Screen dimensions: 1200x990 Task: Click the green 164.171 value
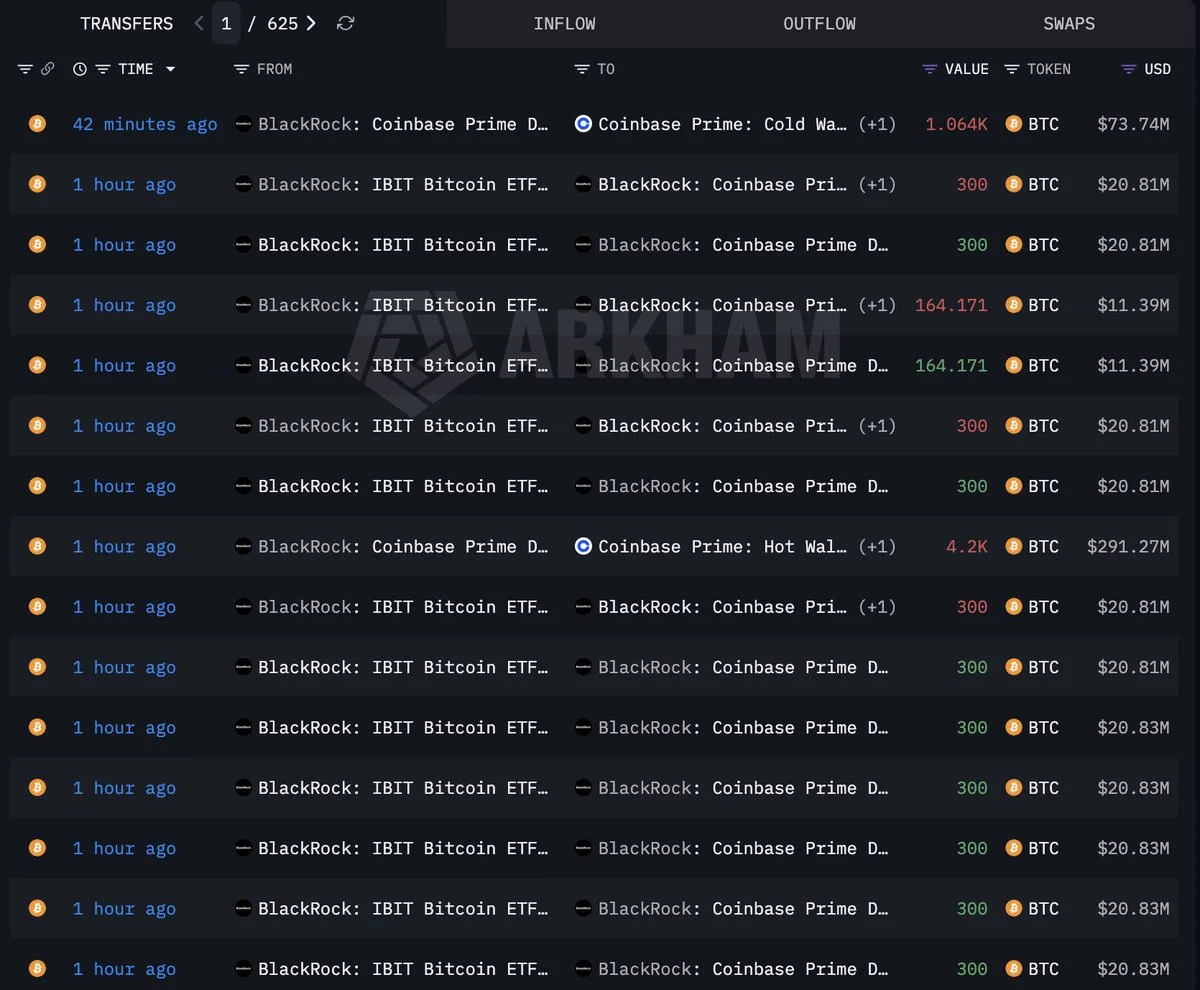tap(951, 365)
